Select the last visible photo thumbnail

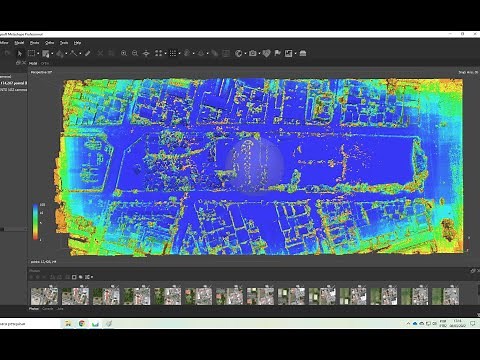[445, 296]
